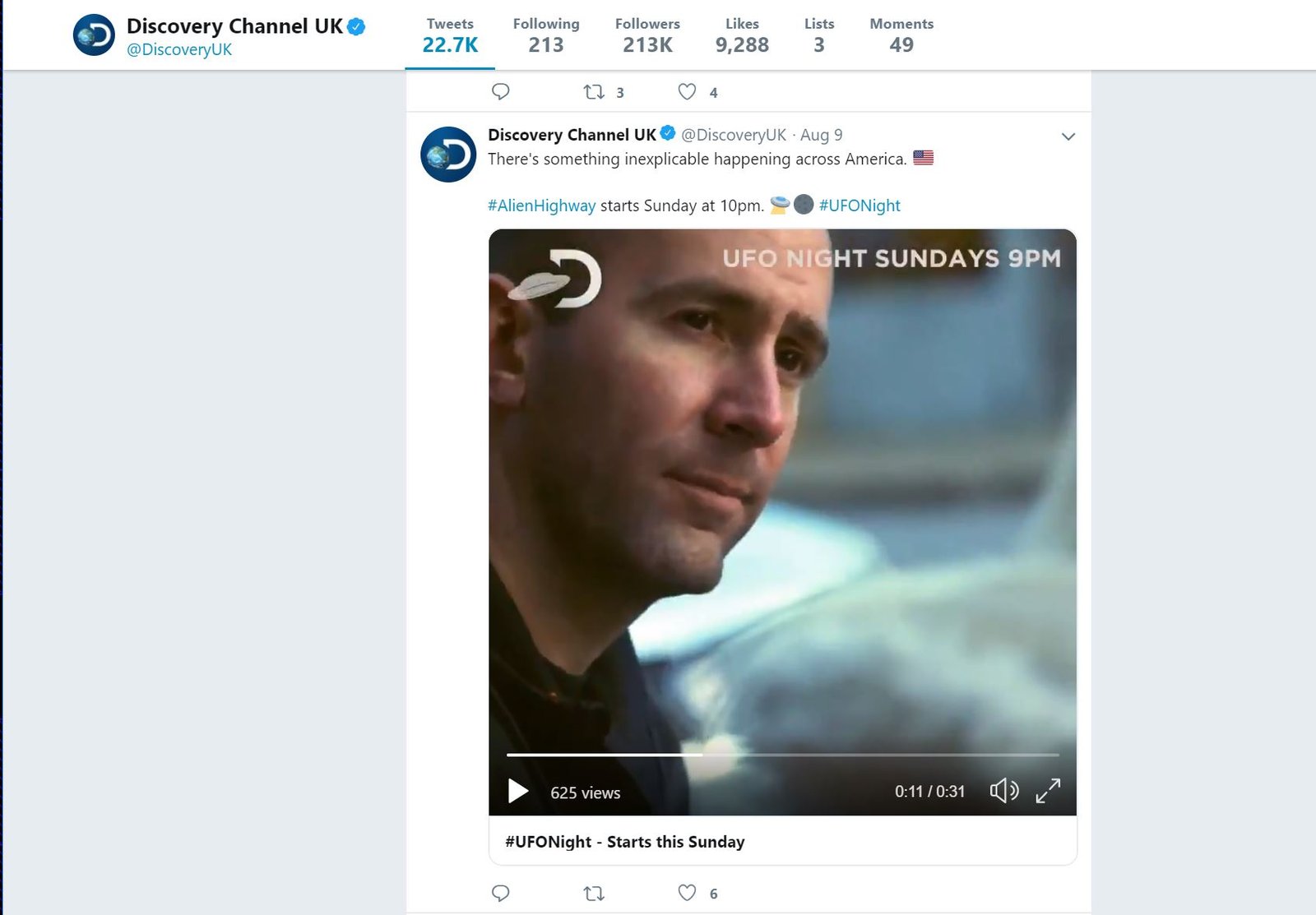The width and height of the screenshot is (1316, 915).
Task: Click the #AlienHighway hashtag link
Action: (x=541, y=206)
